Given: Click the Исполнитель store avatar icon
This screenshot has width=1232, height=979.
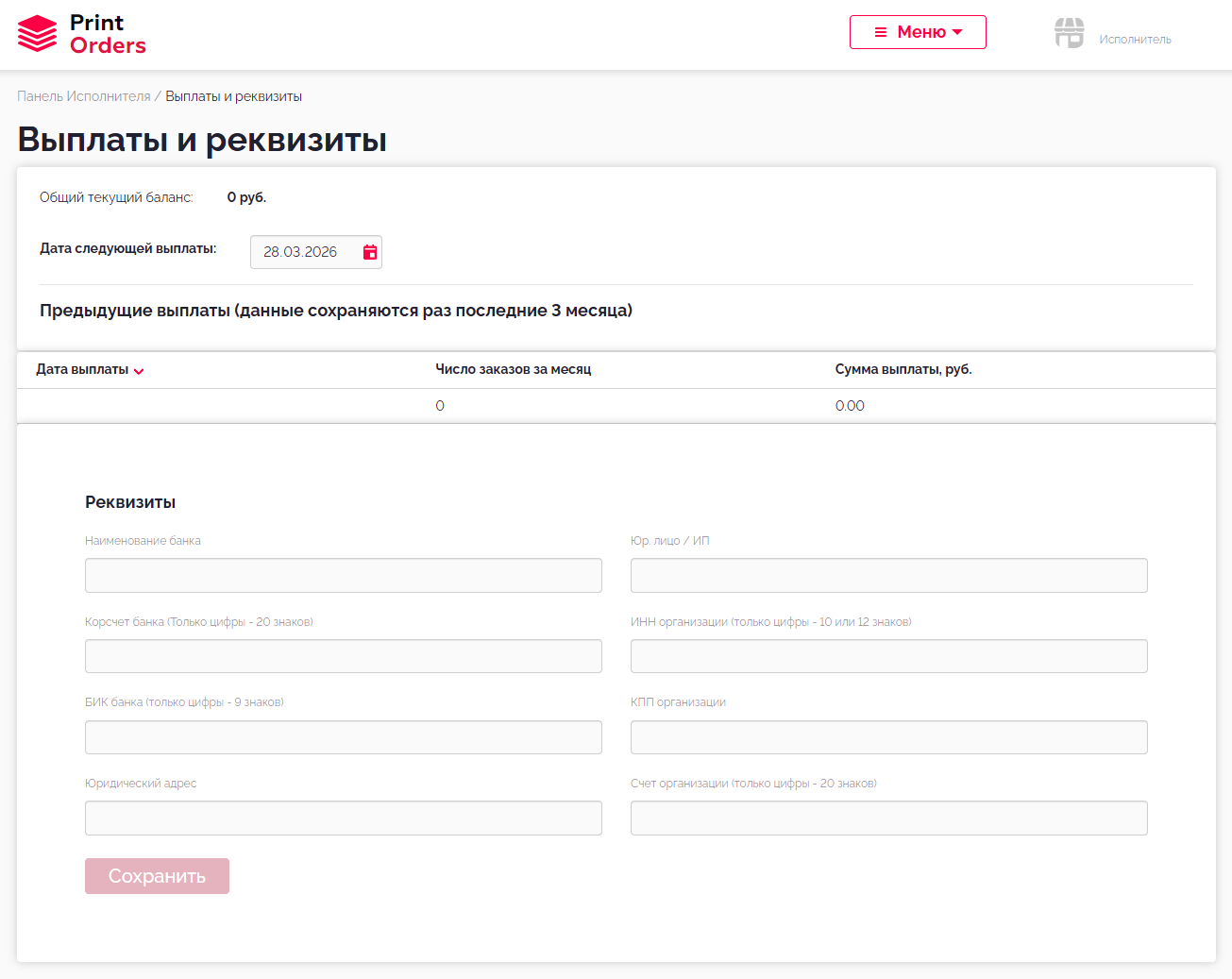Looking at the screenshot, I should (1069, 33).
